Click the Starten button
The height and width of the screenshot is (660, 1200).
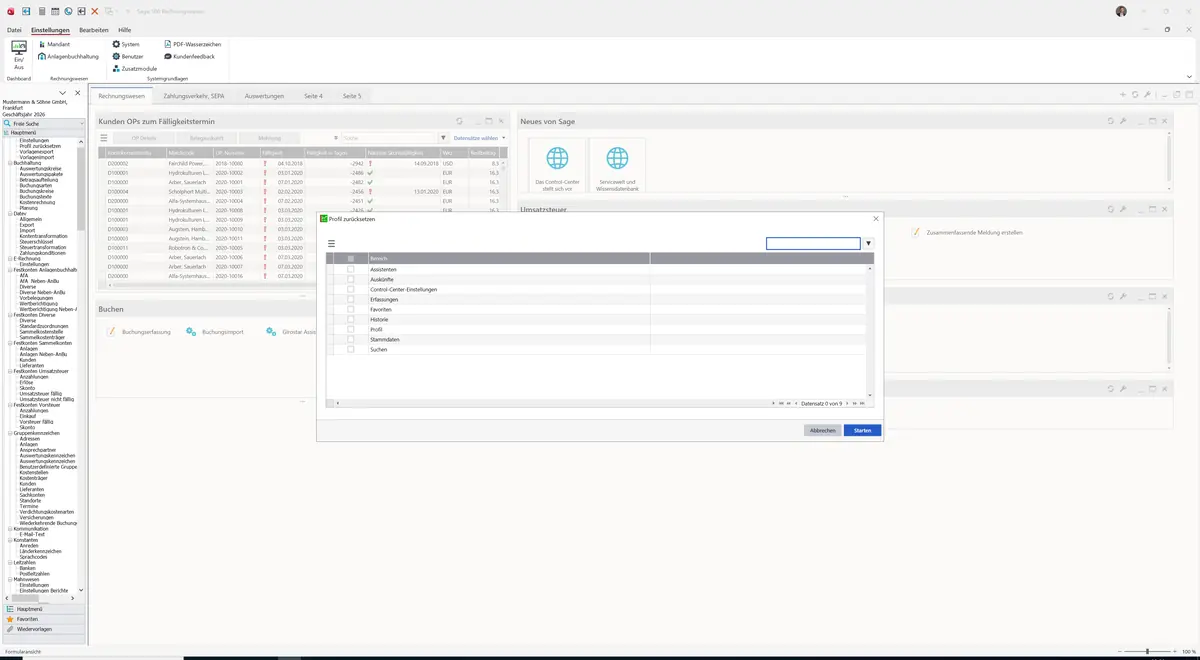point(862,430)
